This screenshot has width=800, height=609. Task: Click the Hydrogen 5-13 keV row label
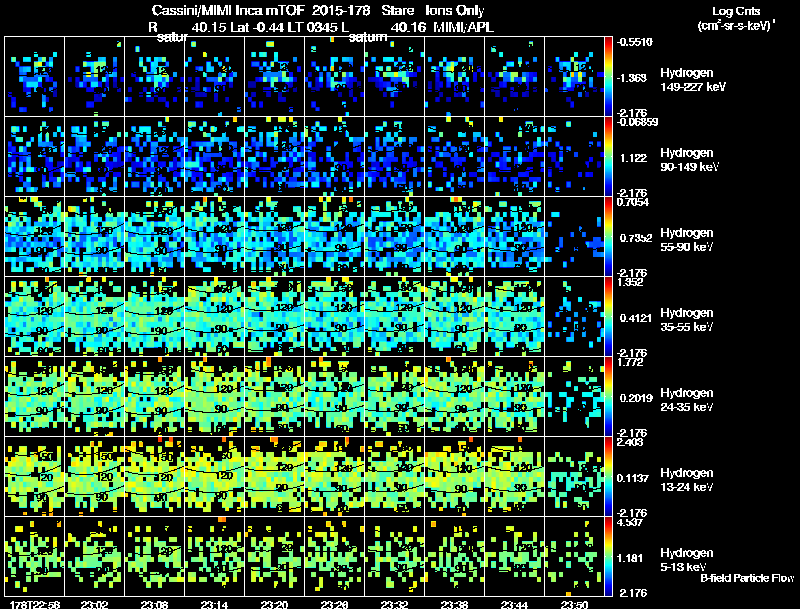(687, 560)
